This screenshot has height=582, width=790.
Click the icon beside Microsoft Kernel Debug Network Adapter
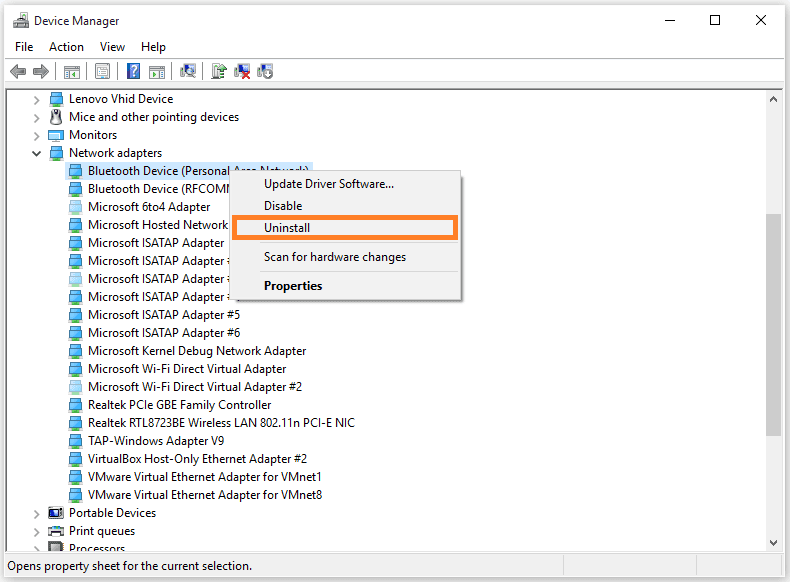pyautogui.click(x=76, y=351)
